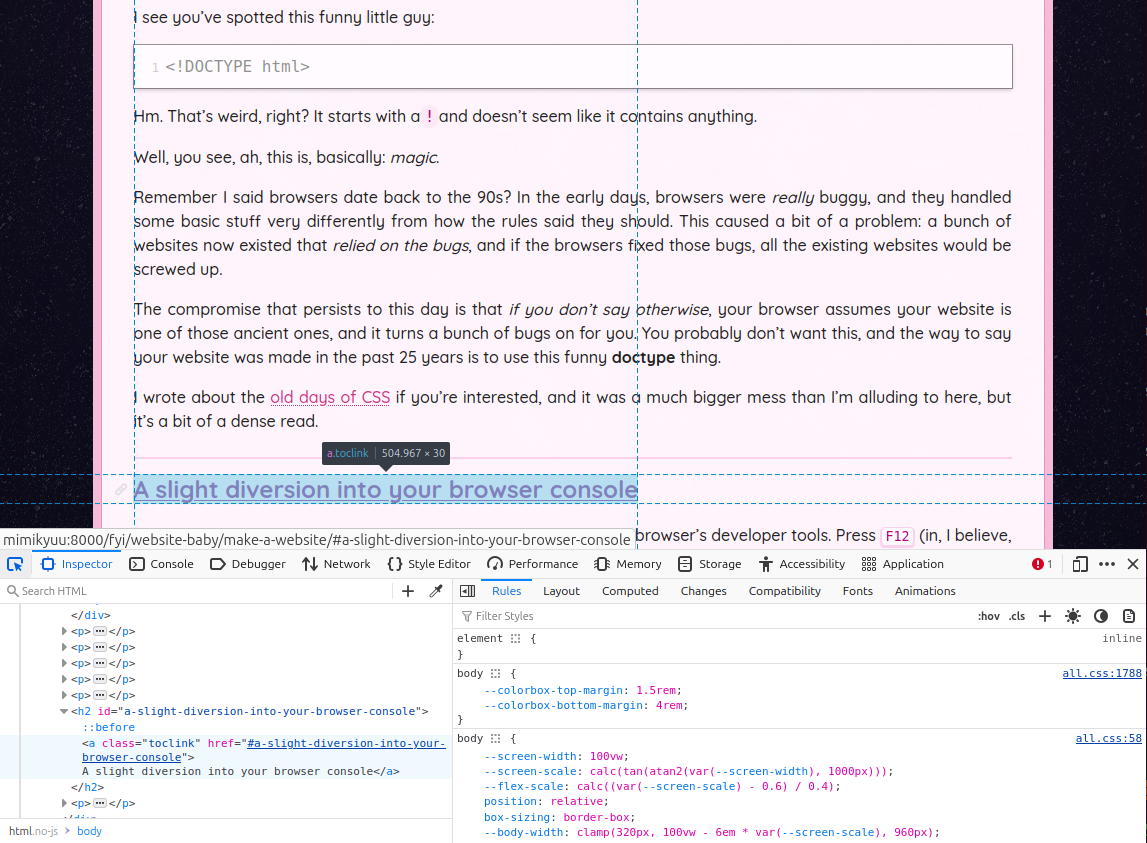
Task: Expand the p element below the h2
Action: (65, 803)
